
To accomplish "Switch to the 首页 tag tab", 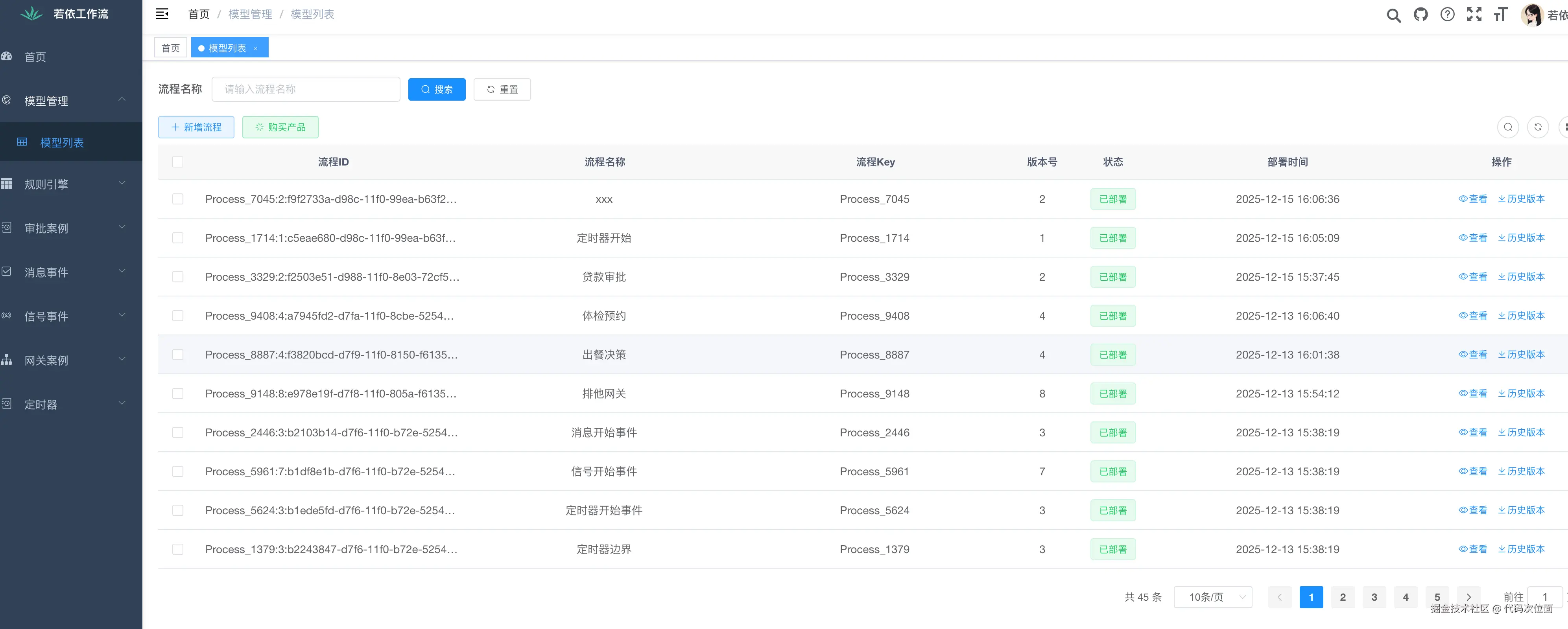I will pyautogui.click(x=170, y=48).
